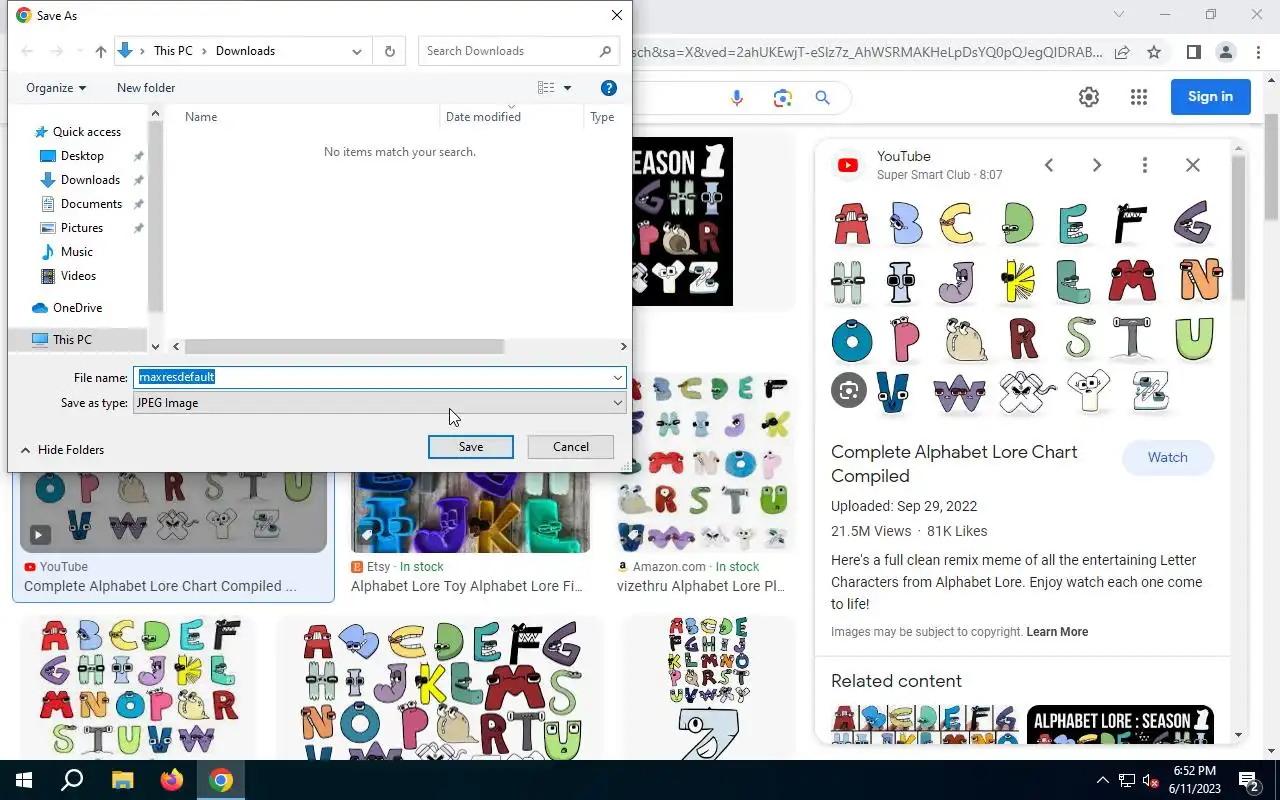
Task: Open Windows Start menu
Action: pos(24,780)
